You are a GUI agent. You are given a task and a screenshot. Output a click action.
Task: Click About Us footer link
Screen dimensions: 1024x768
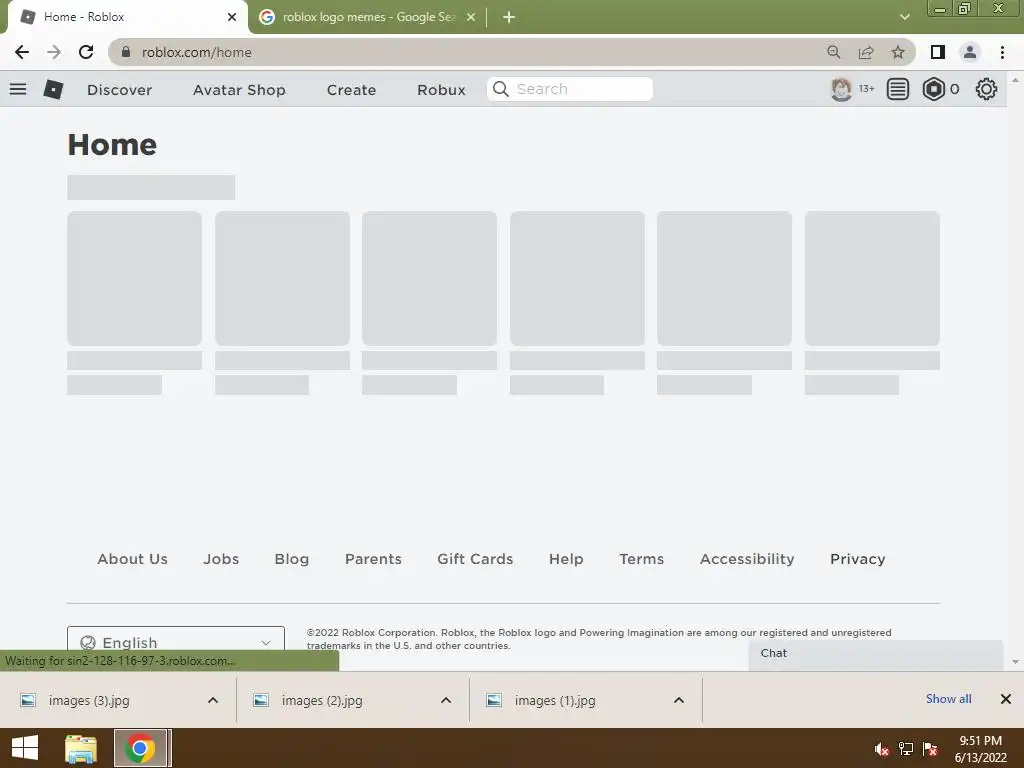133,559
